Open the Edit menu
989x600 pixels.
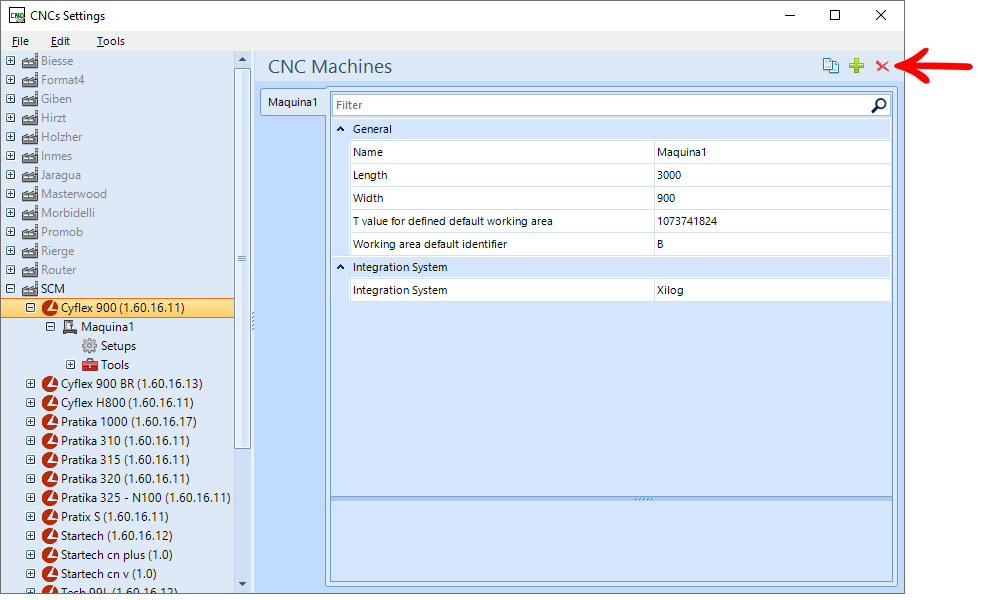pyautogui.click(x=60, y=41)
